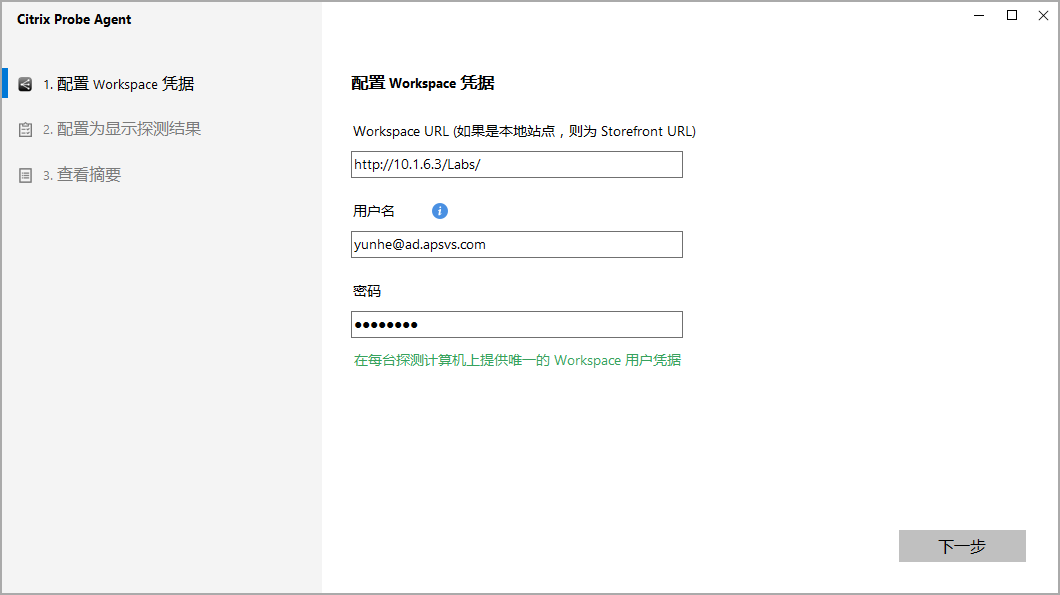
Task: Focus the 用户名 text box
Action: point(516,245)
